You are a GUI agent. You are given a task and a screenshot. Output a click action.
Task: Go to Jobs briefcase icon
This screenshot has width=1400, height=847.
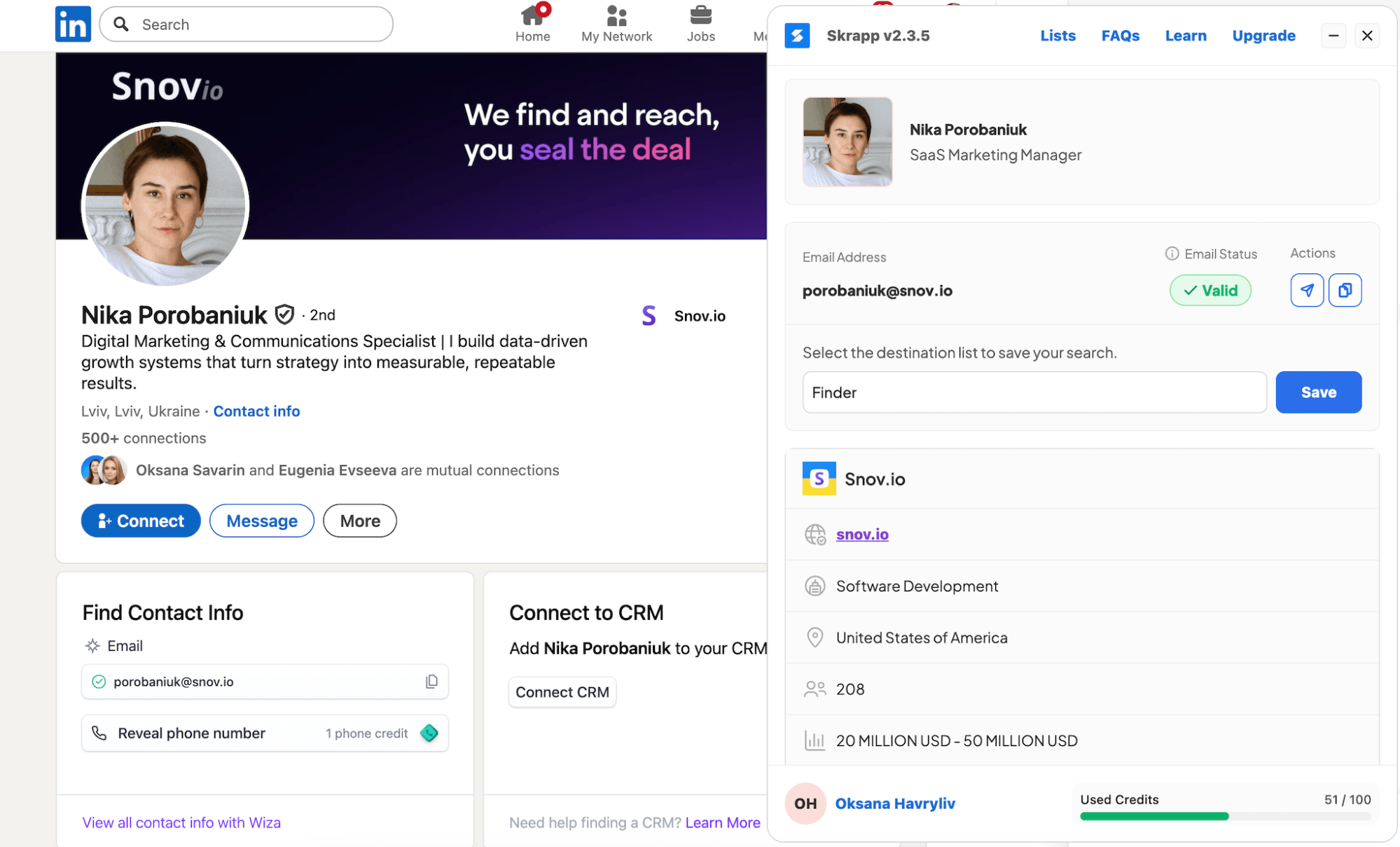(x=700, y=24)
